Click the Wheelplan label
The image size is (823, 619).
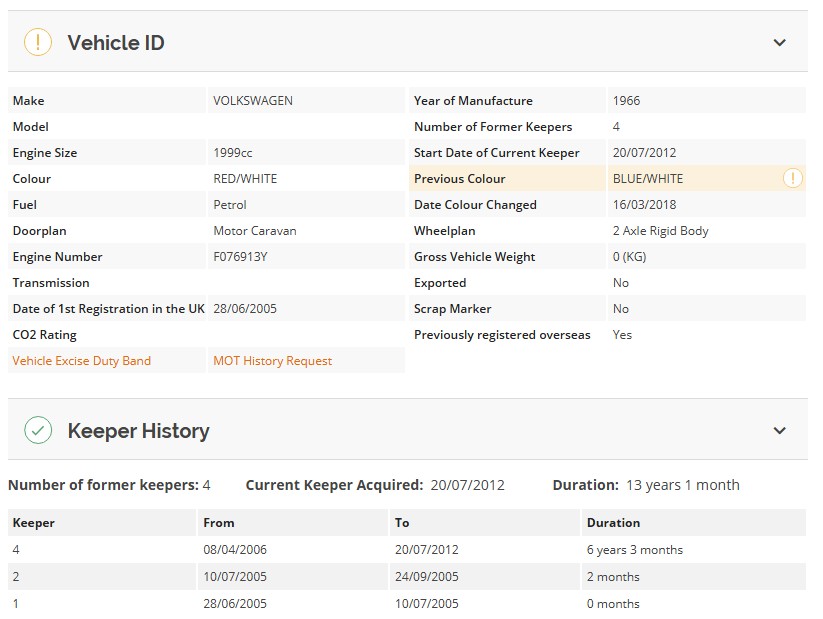pyautogui.click(x=445, y=231)
